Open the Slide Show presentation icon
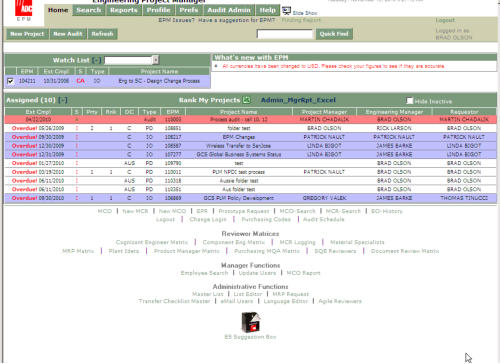Viewport: 500px width, 364px height. (x=286, y=11)
